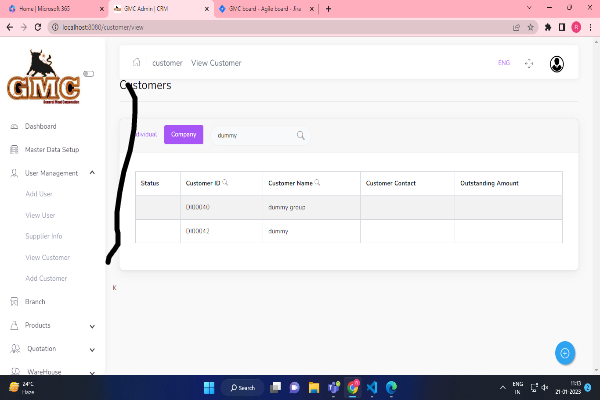Toggle the sidebar collapse switch near logo
Screen dimensions: 600x400
pos(88,73)
